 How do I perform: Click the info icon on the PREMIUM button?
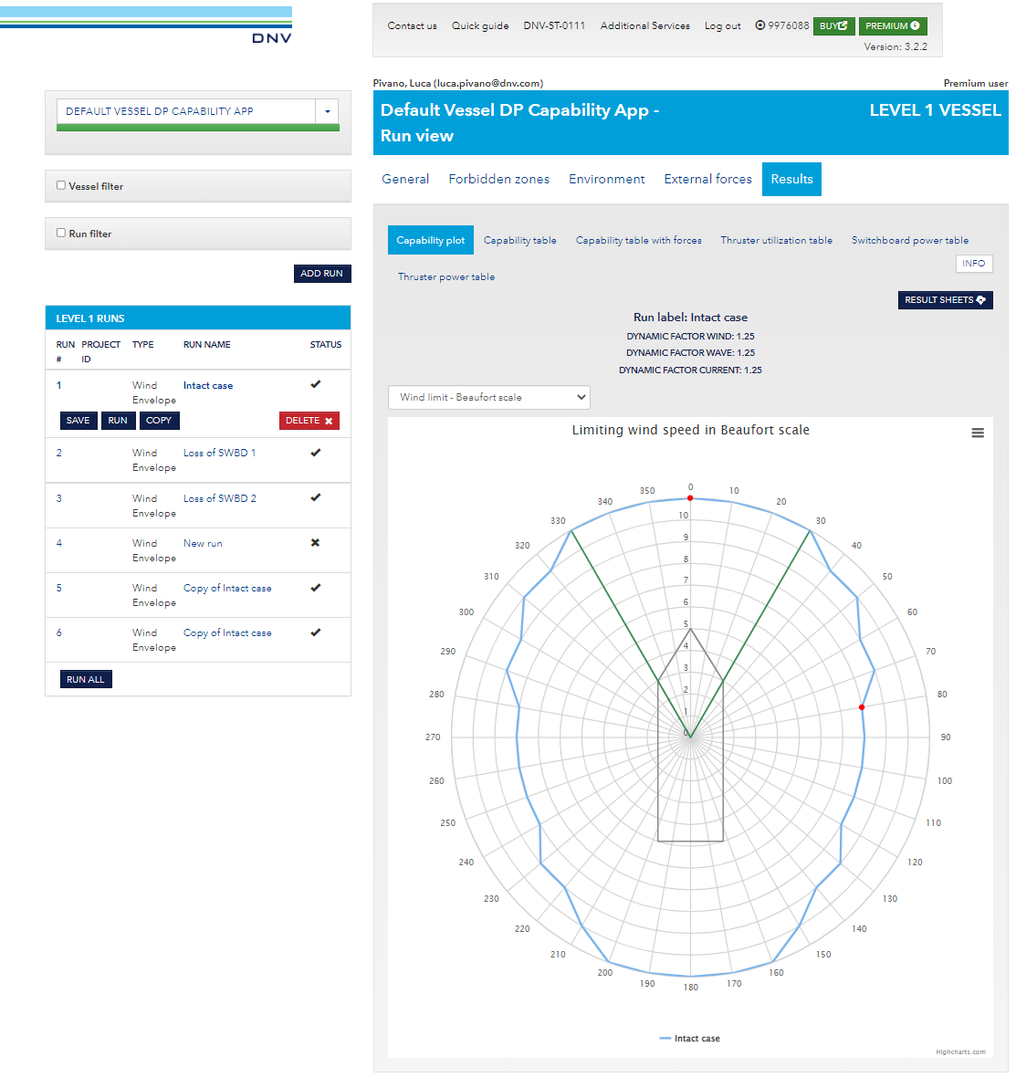click(x=915, y=25)
